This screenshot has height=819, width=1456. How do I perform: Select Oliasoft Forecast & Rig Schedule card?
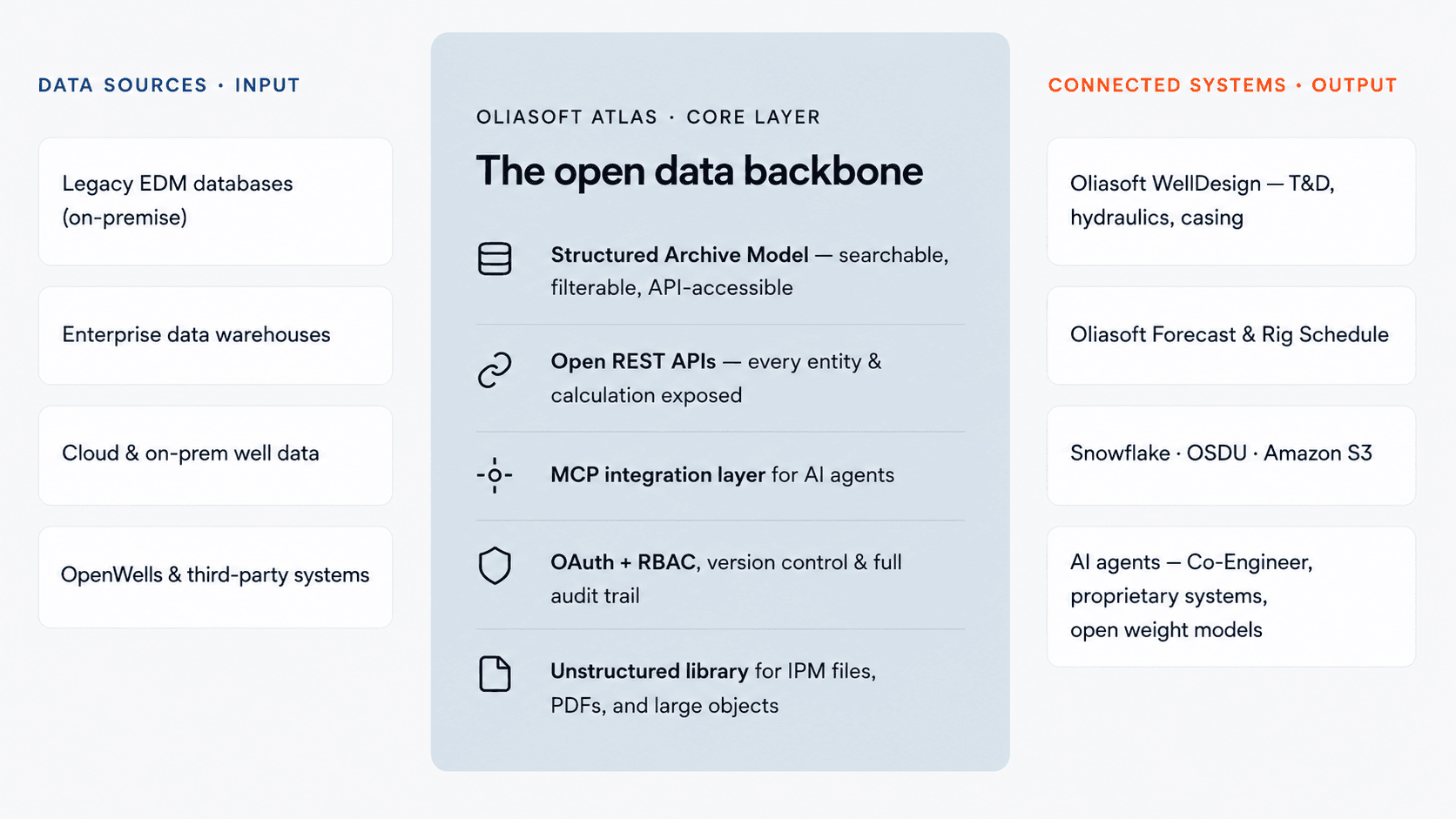click(x=1230, y=335)
